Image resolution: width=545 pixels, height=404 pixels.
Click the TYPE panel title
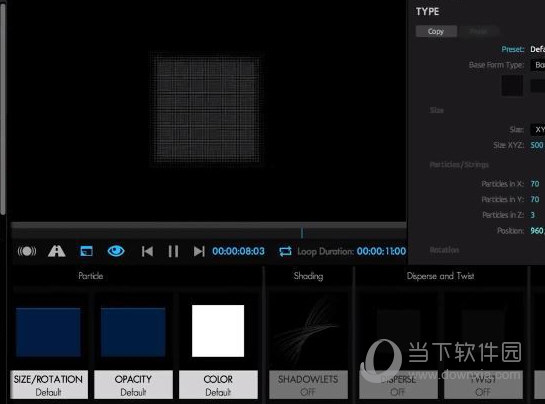tap(428, 11)
